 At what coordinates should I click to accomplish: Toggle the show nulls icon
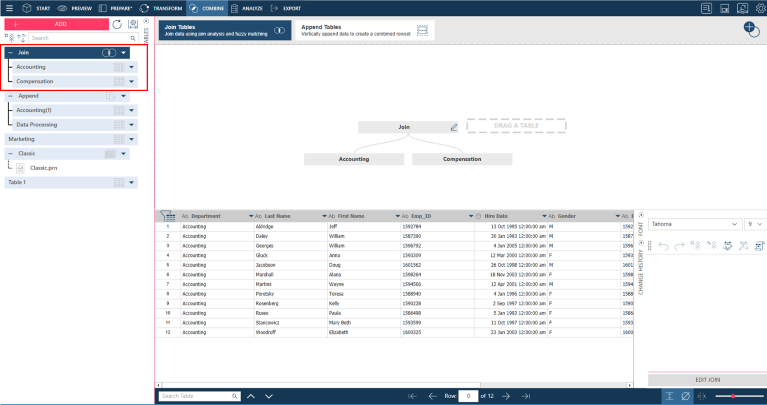686,396
